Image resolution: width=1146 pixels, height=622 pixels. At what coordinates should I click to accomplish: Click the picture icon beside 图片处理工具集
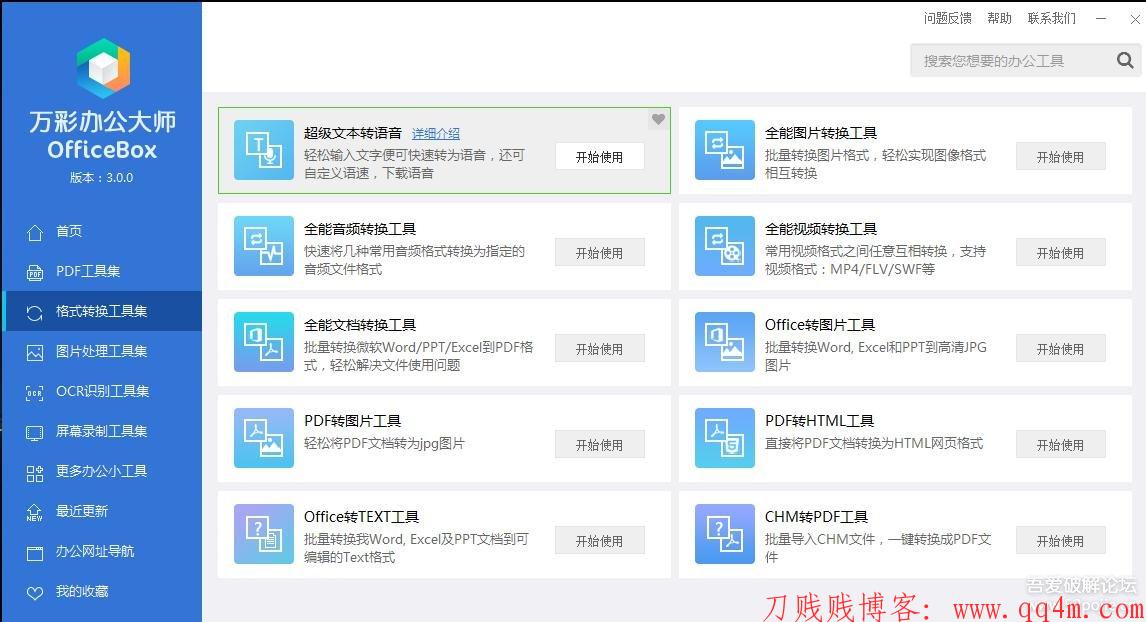[x=34, y=352]
